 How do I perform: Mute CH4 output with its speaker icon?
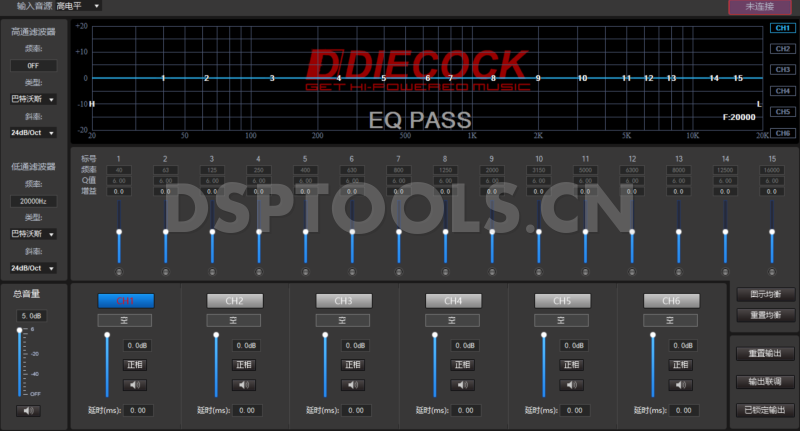tap(466, 385)
